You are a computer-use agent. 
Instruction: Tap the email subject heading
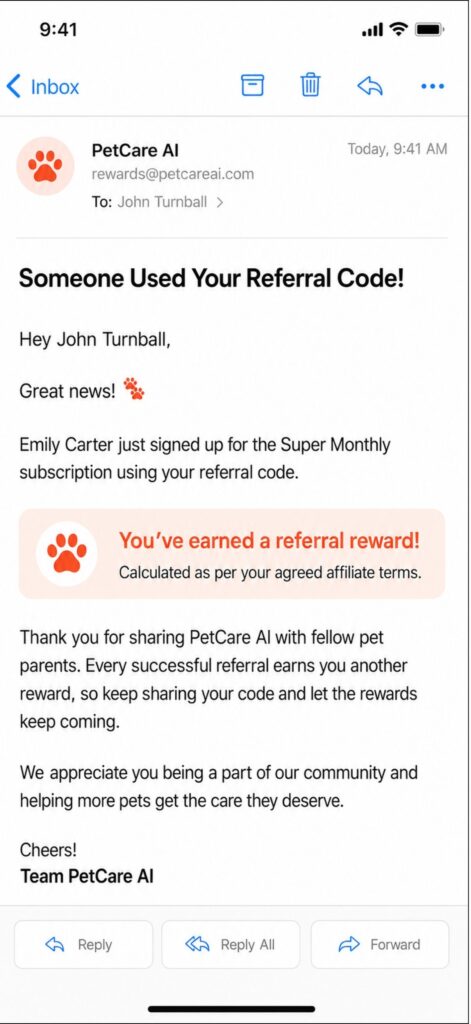point(212,279)
